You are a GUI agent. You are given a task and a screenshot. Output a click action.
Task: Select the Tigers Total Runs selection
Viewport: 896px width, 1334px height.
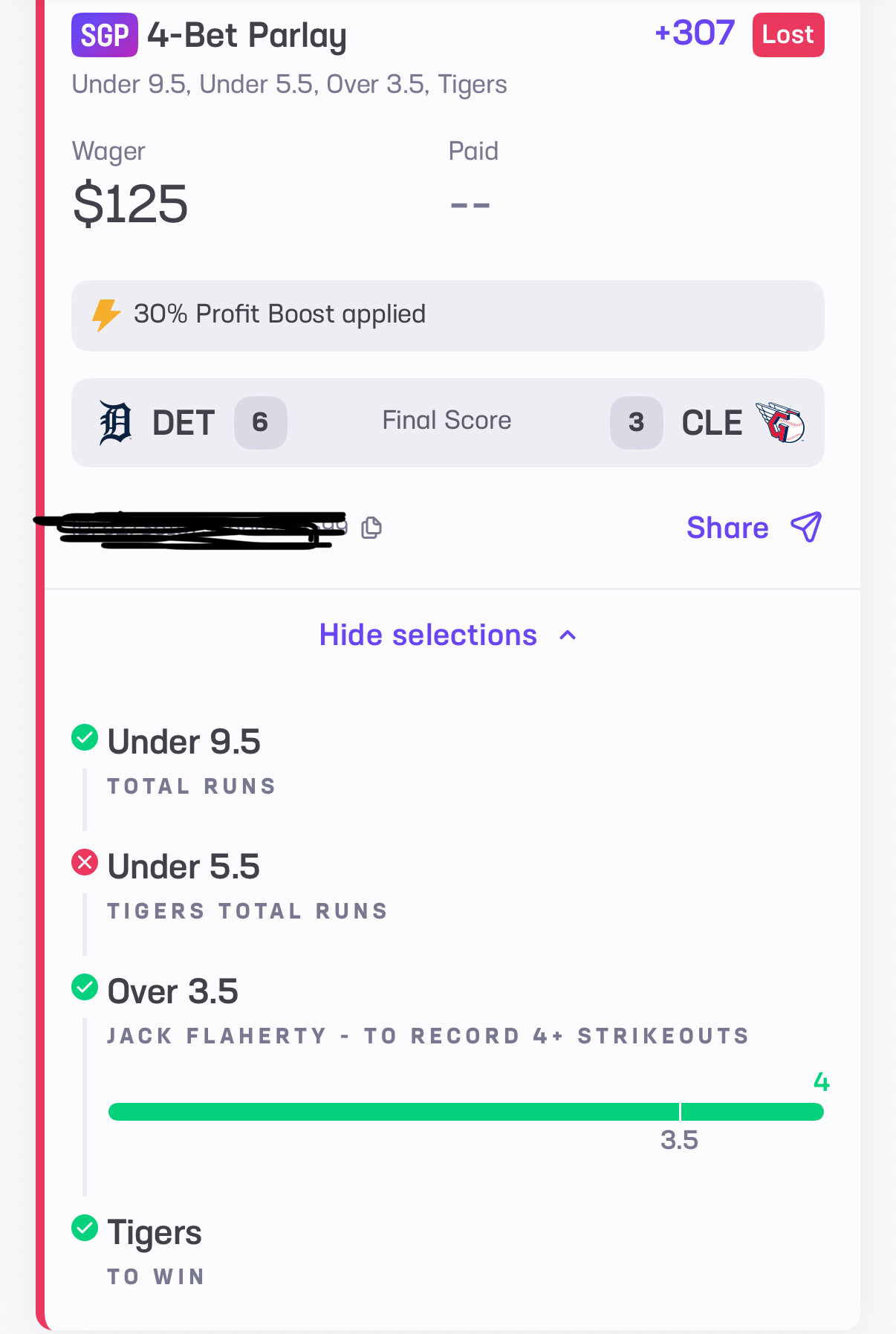click(247, 911)
